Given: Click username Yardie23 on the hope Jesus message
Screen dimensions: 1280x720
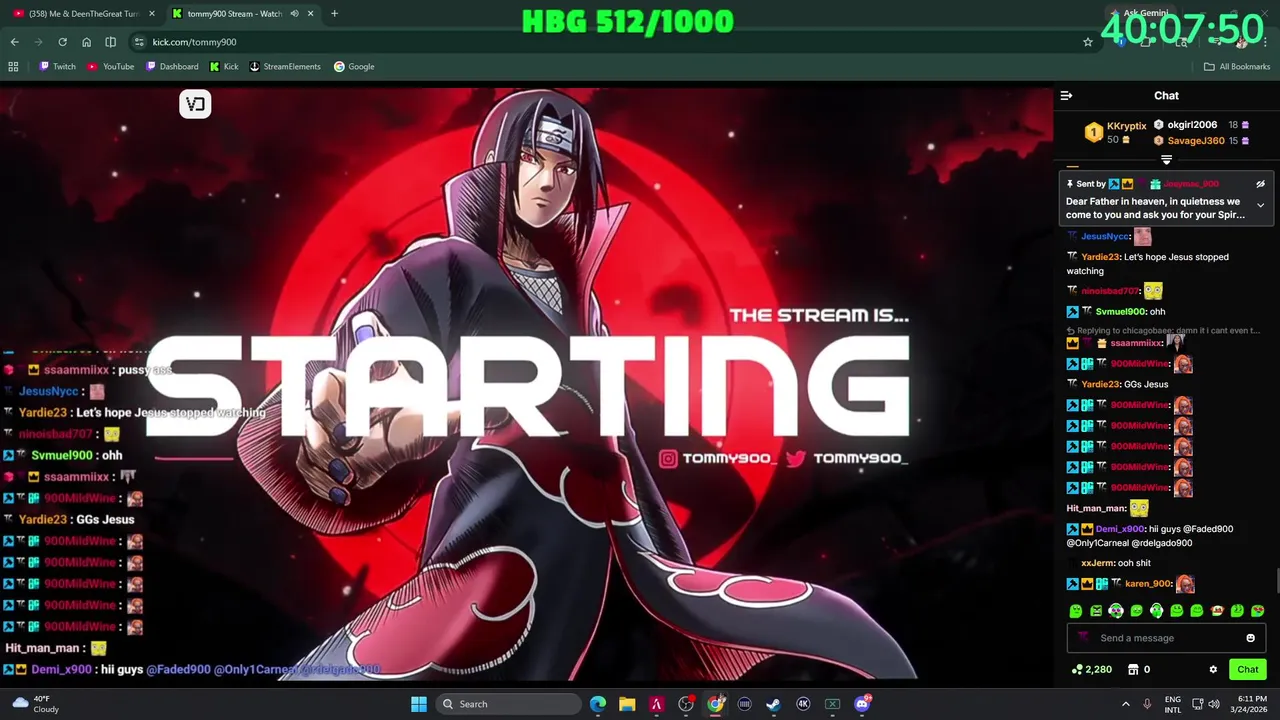Looking at the screenshot, I should click(x=1100, y=257).
